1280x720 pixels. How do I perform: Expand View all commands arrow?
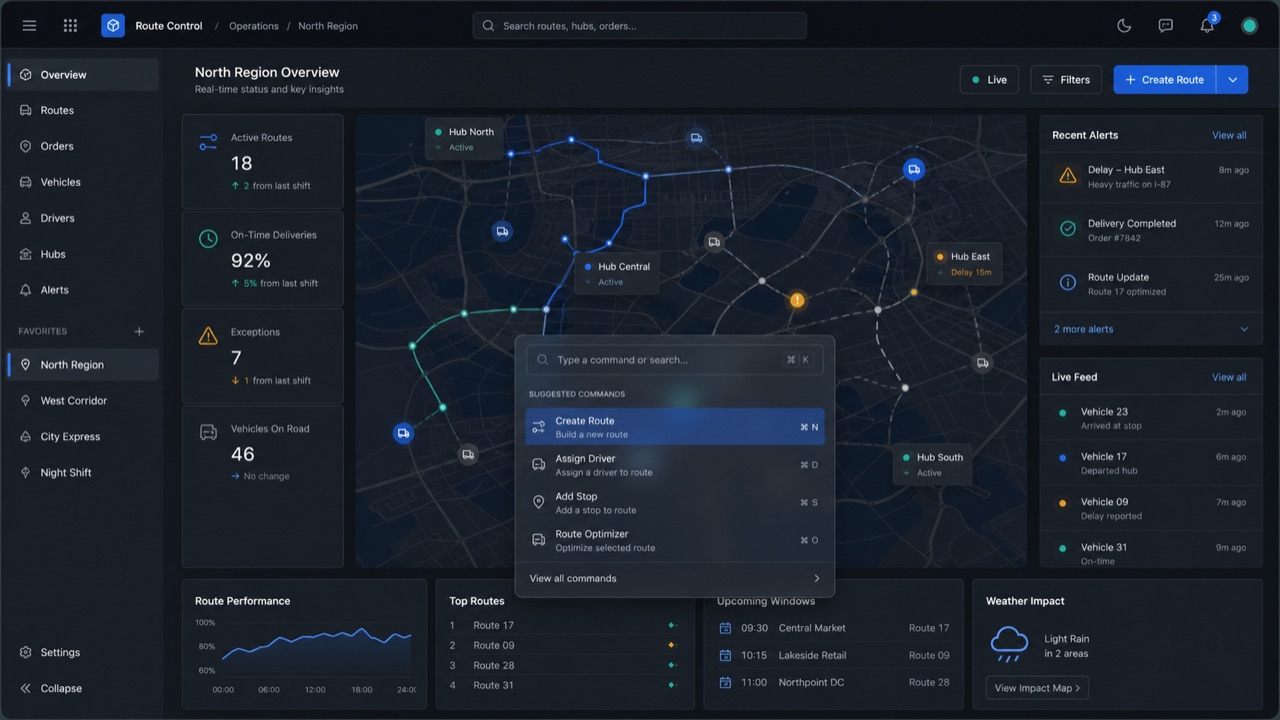click(x=816, y=579)
